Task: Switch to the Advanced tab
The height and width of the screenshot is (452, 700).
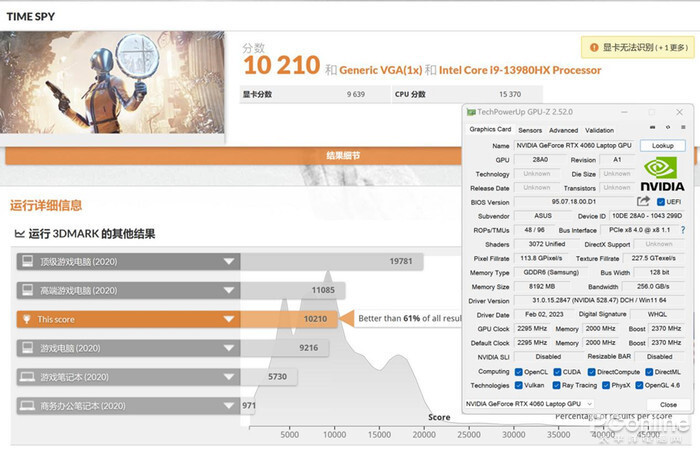Action: coord(563,130)
